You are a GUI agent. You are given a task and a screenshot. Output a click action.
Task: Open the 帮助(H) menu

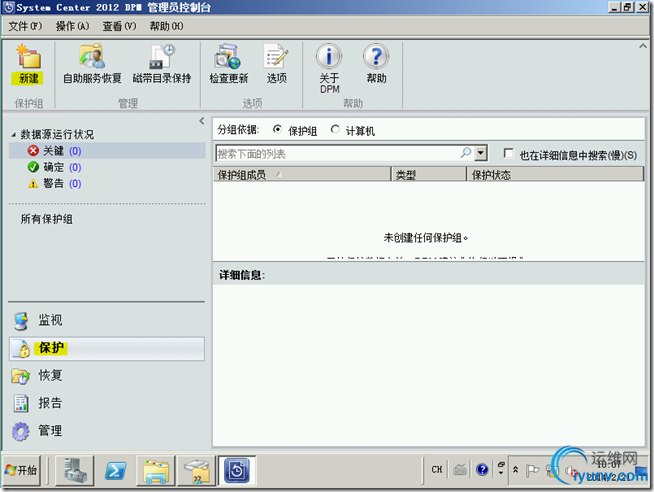click(166, 26)
